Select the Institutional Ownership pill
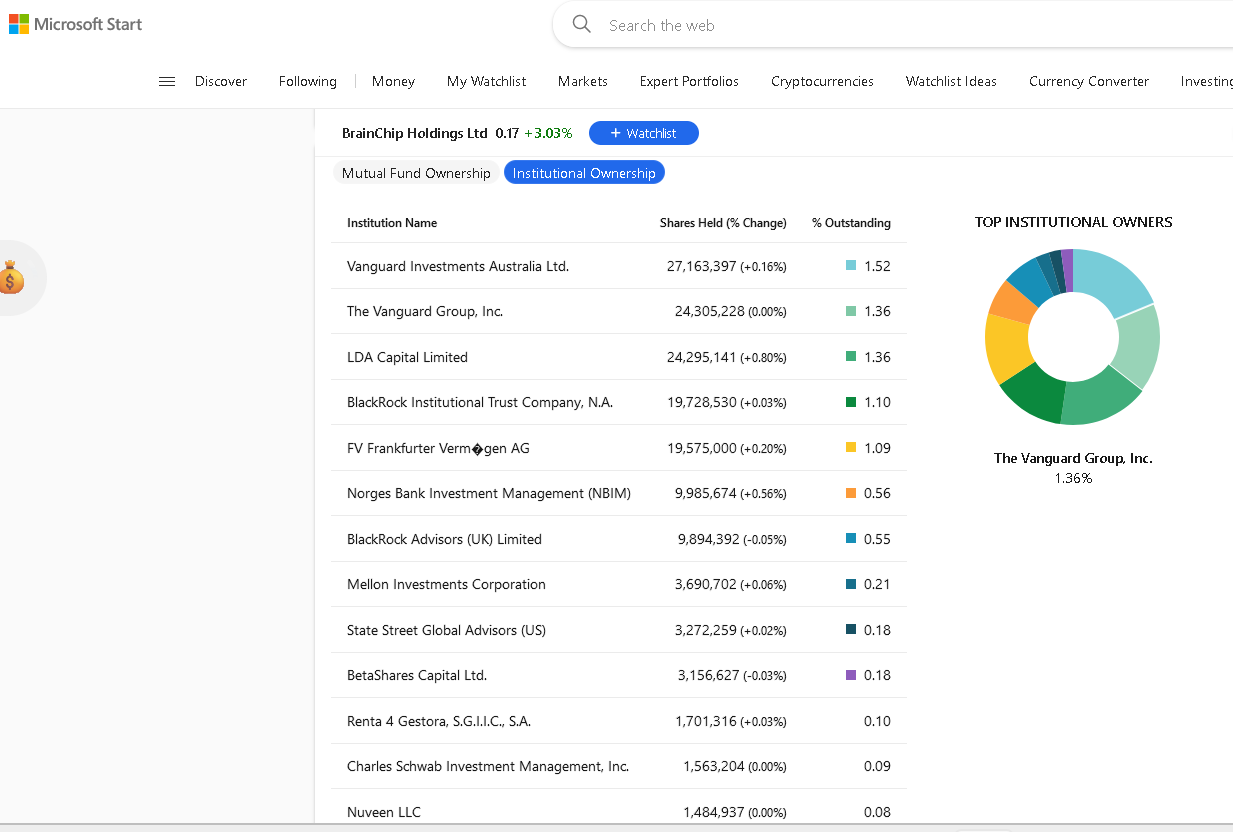The height and width of the screenshot is (832, 1233). tap(584, 173)
